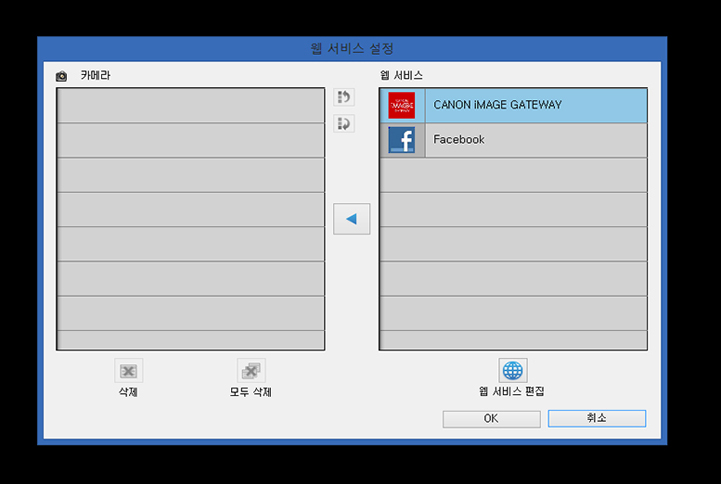Click the camera icon beside 카메라
Viewport: 721px width, 484px height.
[x=62, y=76]
